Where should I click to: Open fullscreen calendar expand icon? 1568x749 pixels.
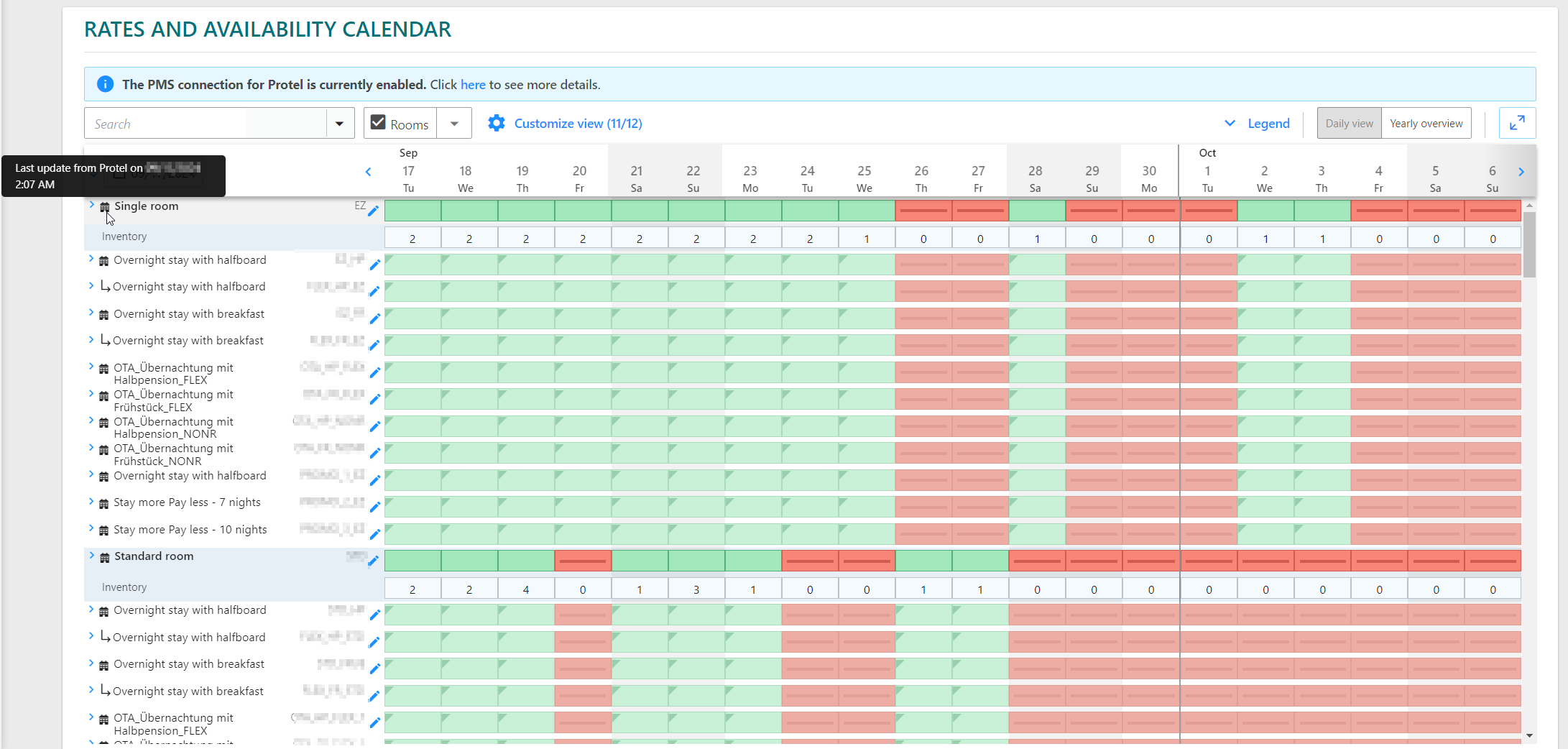(1517, 123)
